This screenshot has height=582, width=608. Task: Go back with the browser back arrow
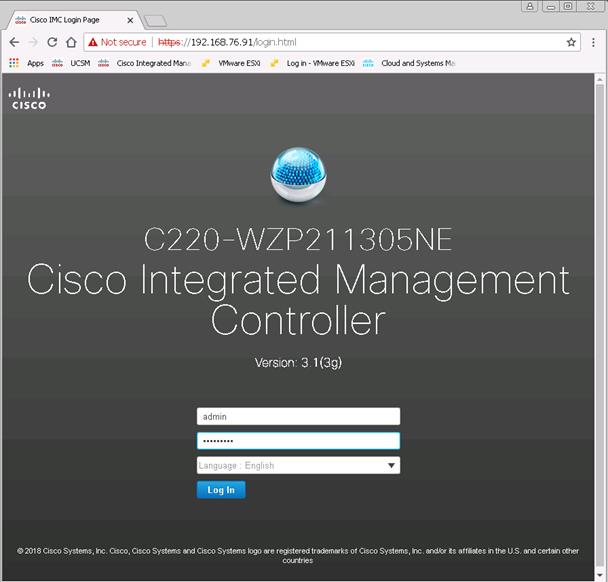pos(14,42)
